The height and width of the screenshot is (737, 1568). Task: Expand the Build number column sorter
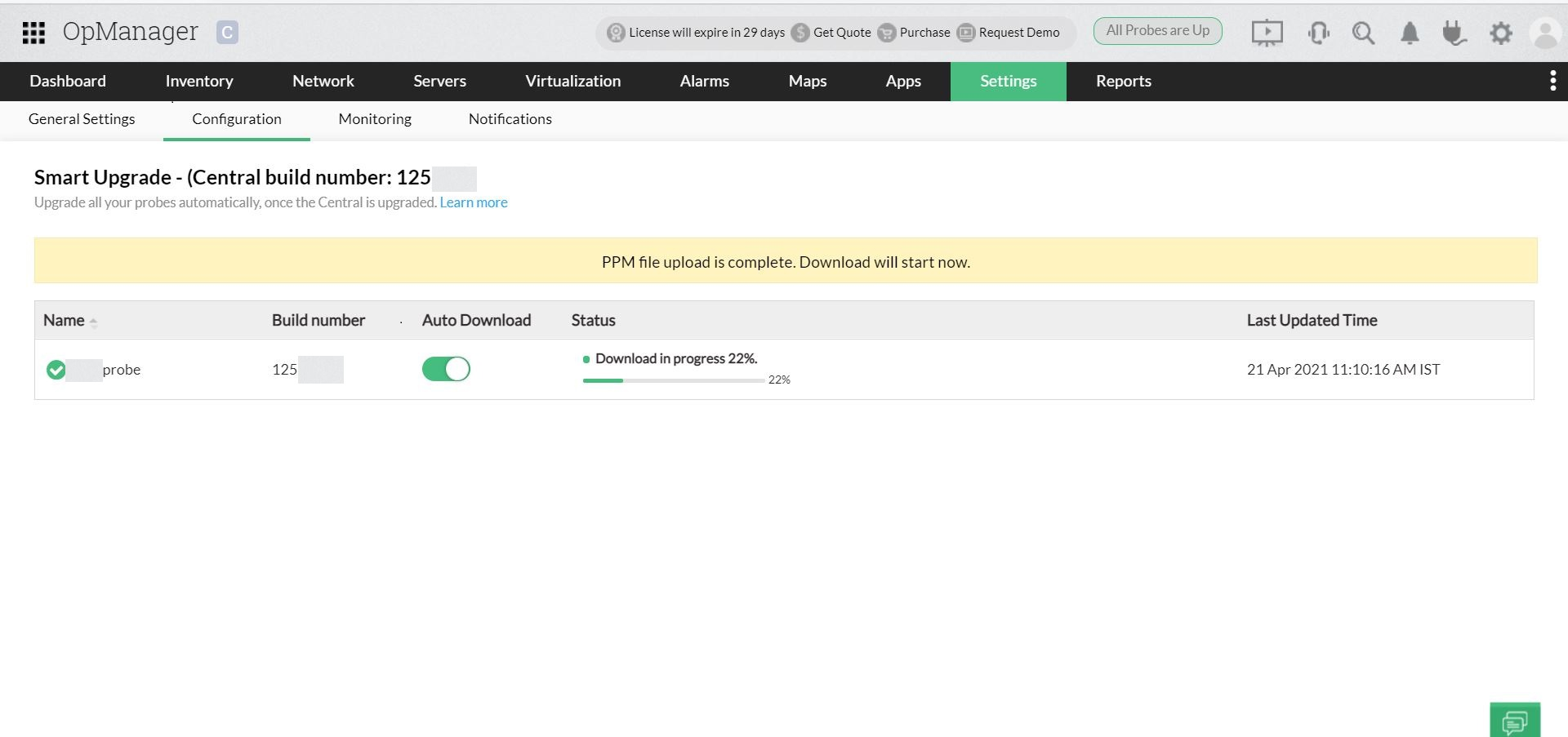(x=401, y=321)
